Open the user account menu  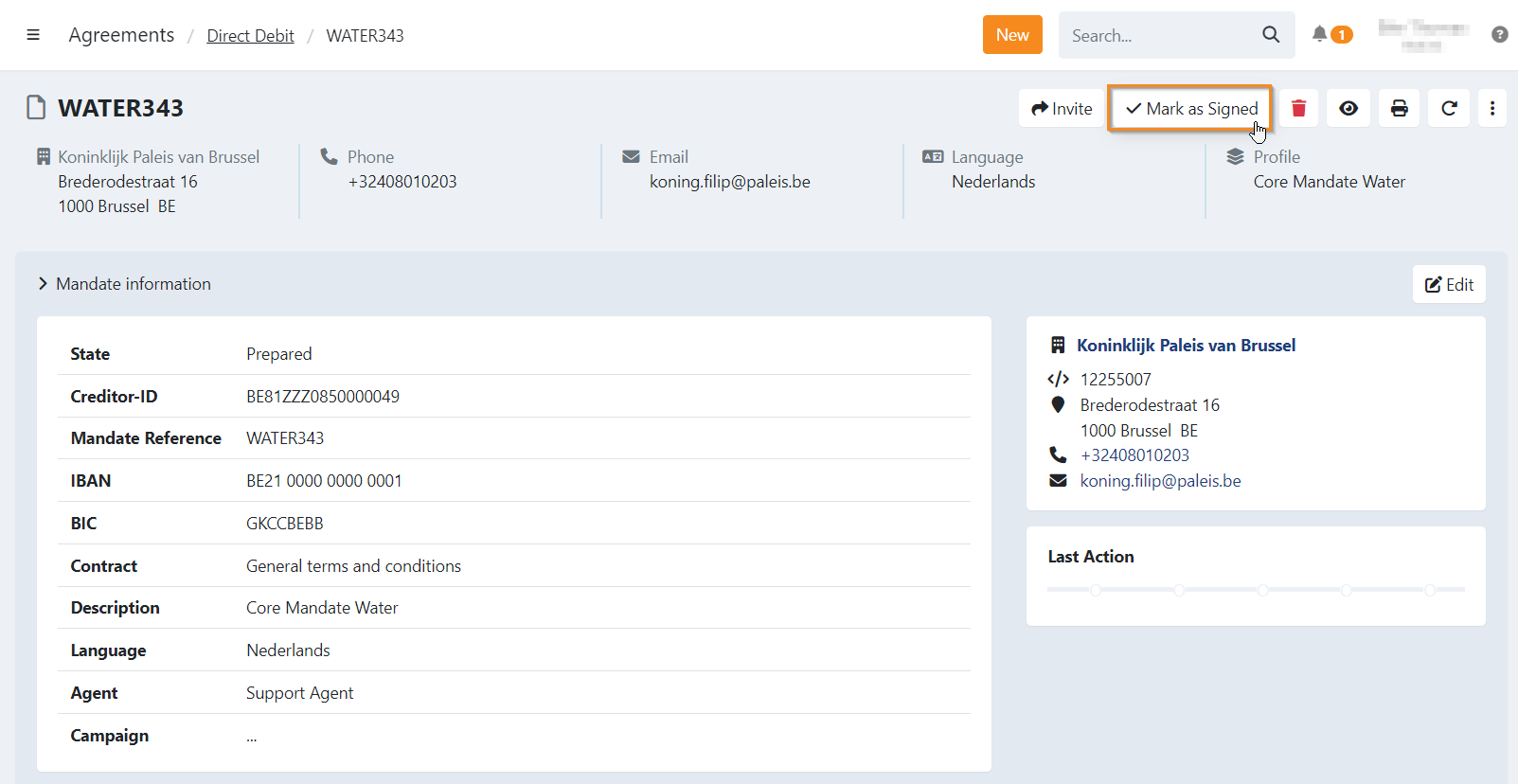(1422, 34)
